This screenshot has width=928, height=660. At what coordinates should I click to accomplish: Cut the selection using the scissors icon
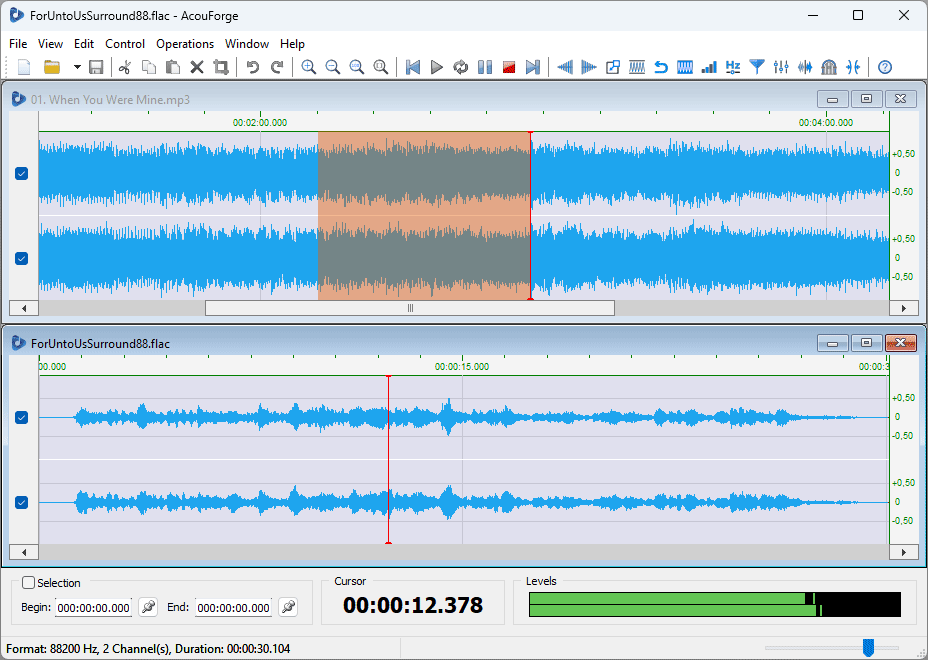click(124, 67)
